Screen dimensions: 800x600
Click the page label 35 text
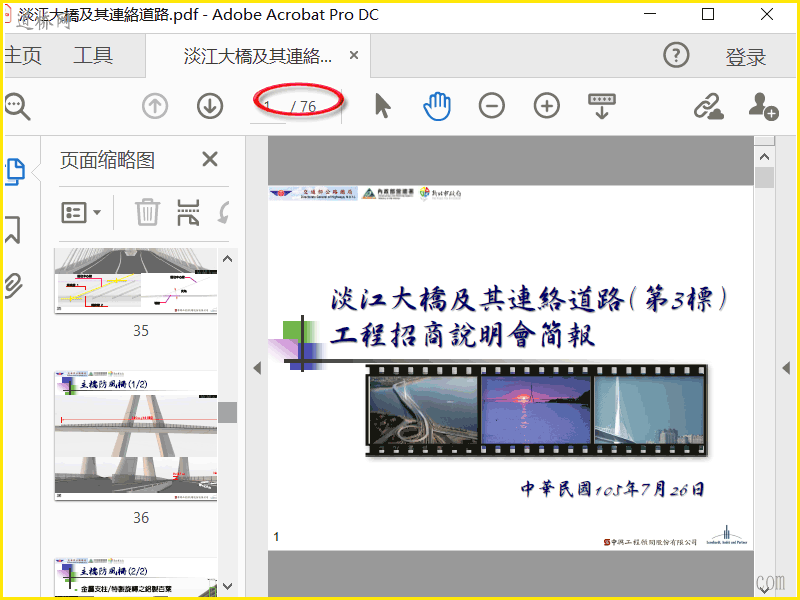pyautogui.click(x=141, y=331)
